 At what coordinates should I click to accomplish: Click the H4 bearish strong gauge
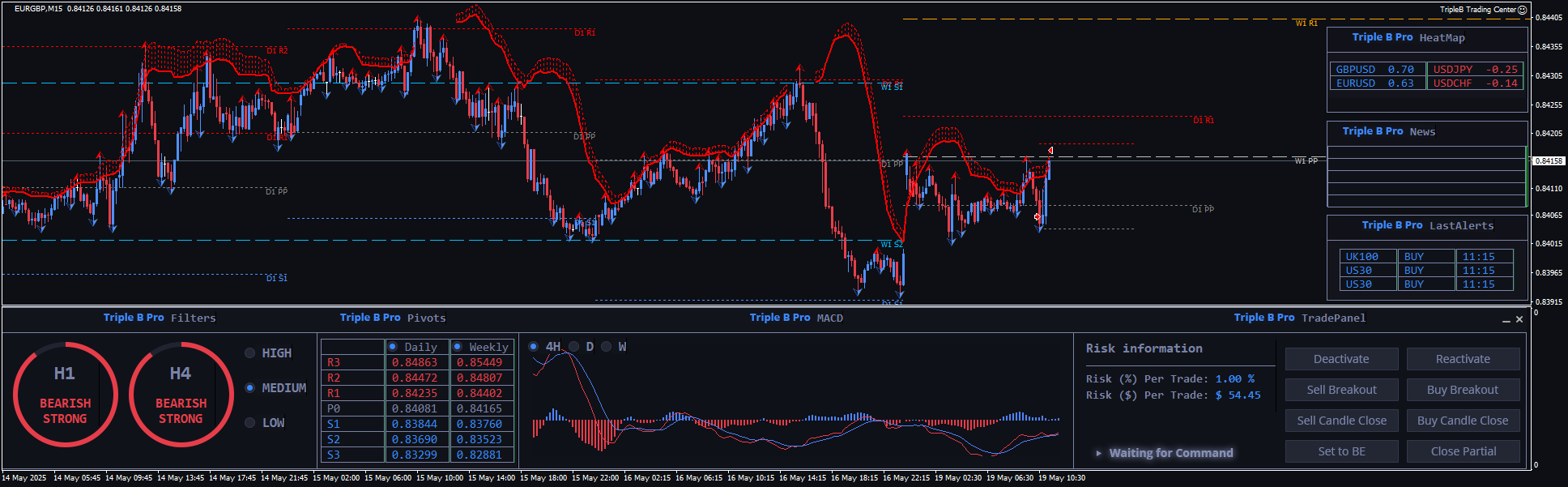(181, 395)
